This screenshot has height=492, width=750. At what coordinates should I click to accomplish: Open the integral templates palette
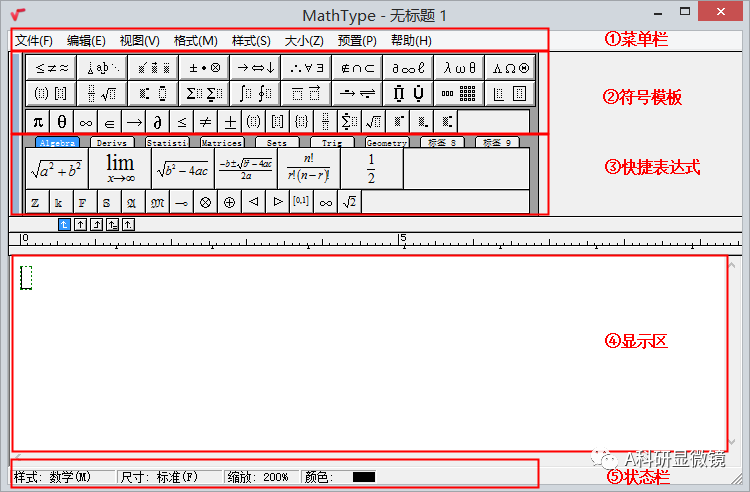pos(254,94)
